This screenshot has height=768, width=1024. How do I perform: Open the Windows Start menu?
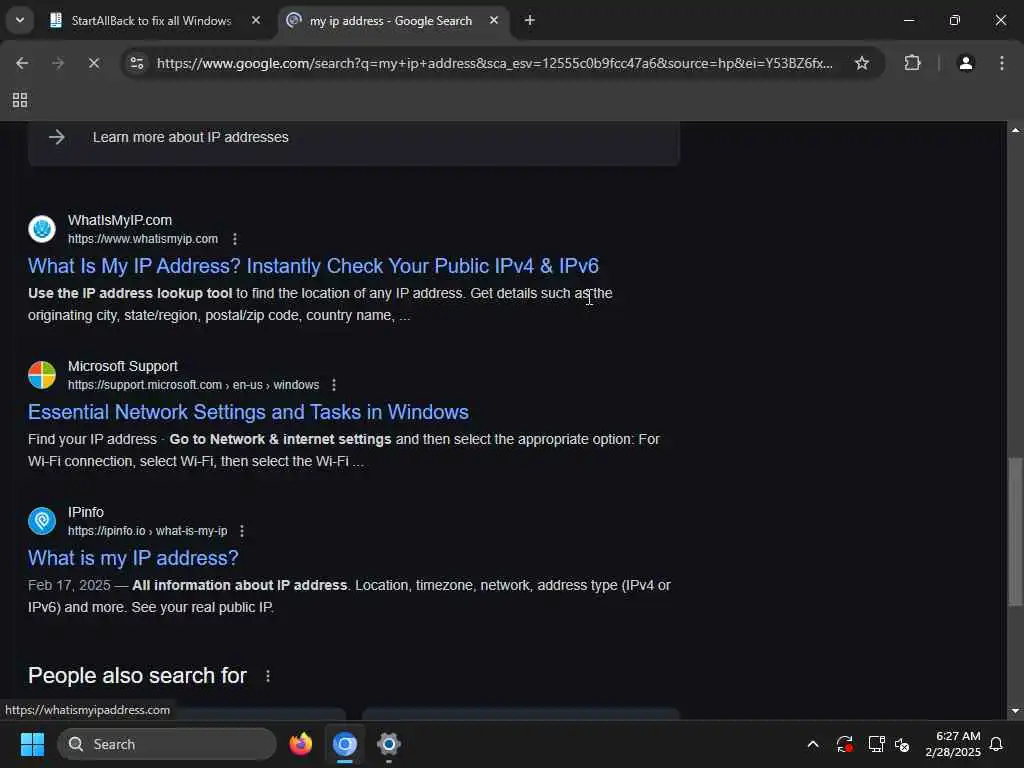pyautogui.click(x=32, y=744)
